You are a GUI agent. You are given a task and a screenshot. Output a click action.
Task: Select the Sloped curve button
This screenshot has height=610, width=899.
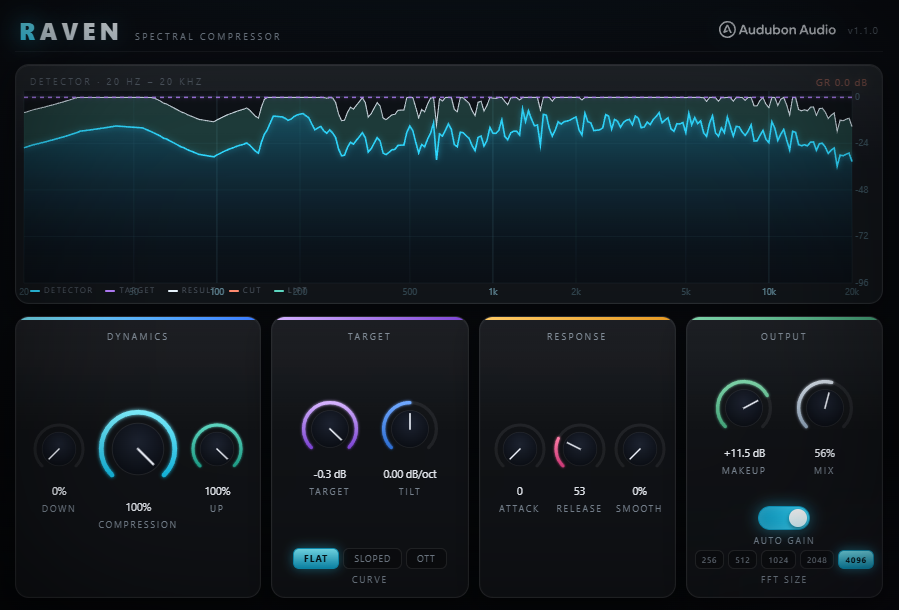point(372,558)
